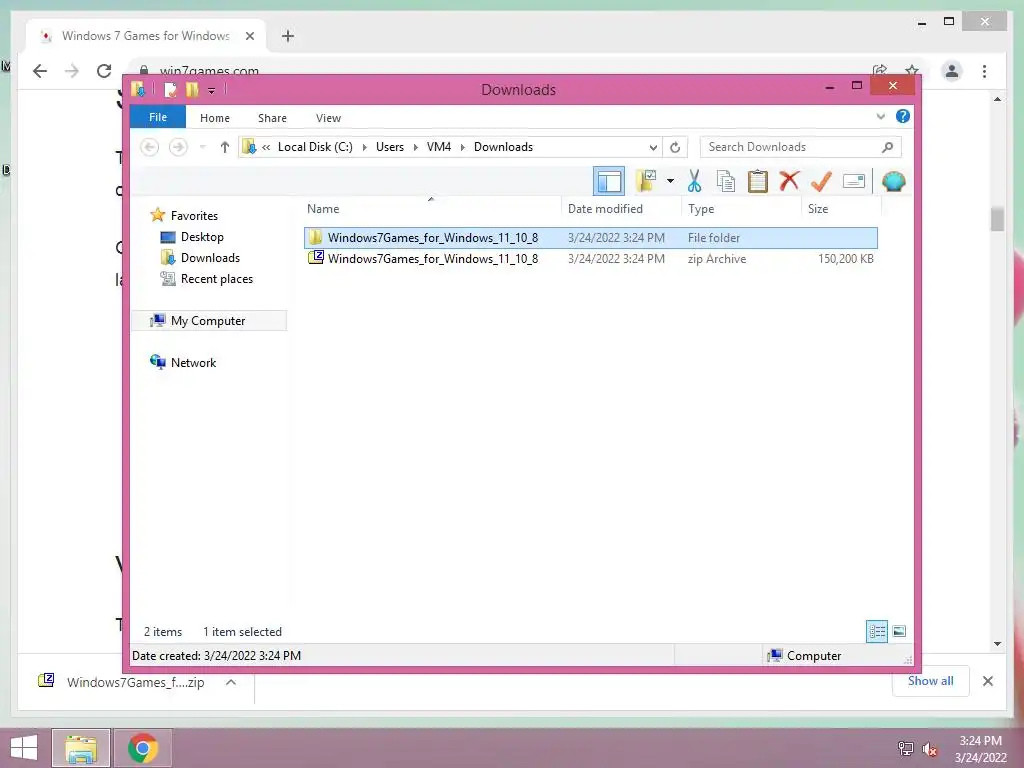Click Users in the address path
The height and width of the screenshot is (768, 1024).
click(x=390, y=147)
